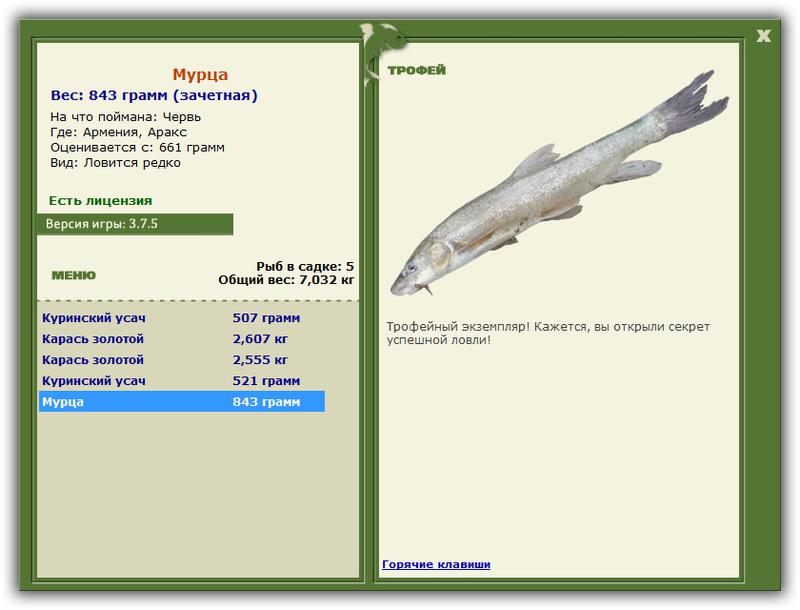This screenshot has width=800, height=610.
Task: Click the 843 грамм value in list
Action: tap(266, 402)
